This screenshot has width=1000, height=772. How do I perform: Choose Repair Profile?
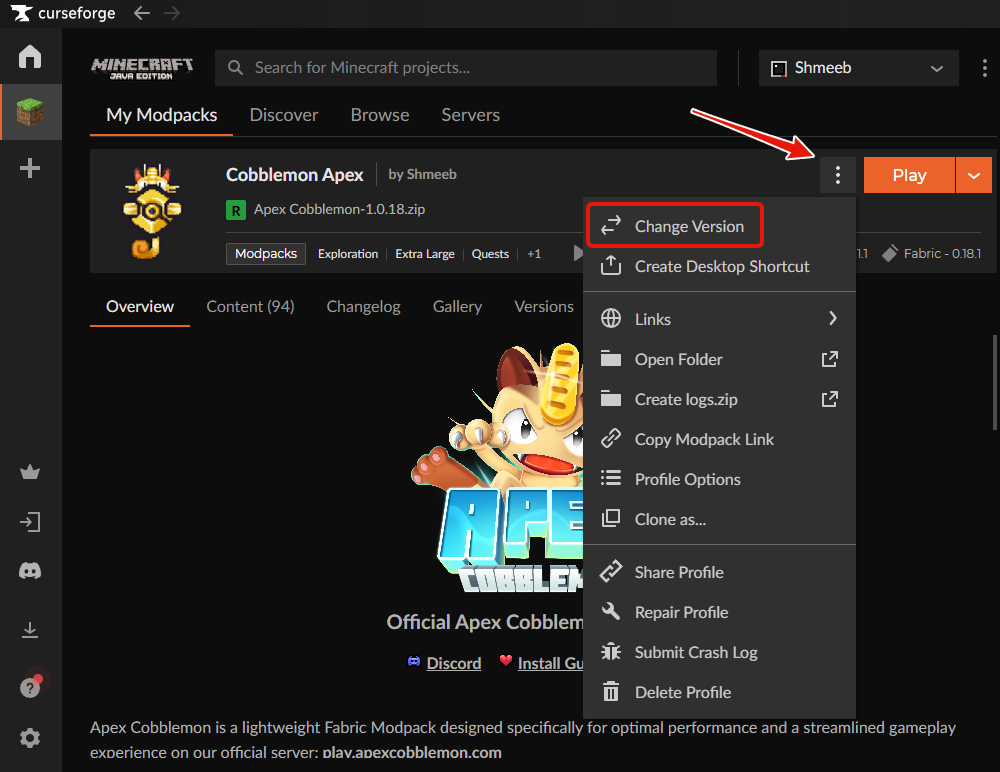pos(719,612)
